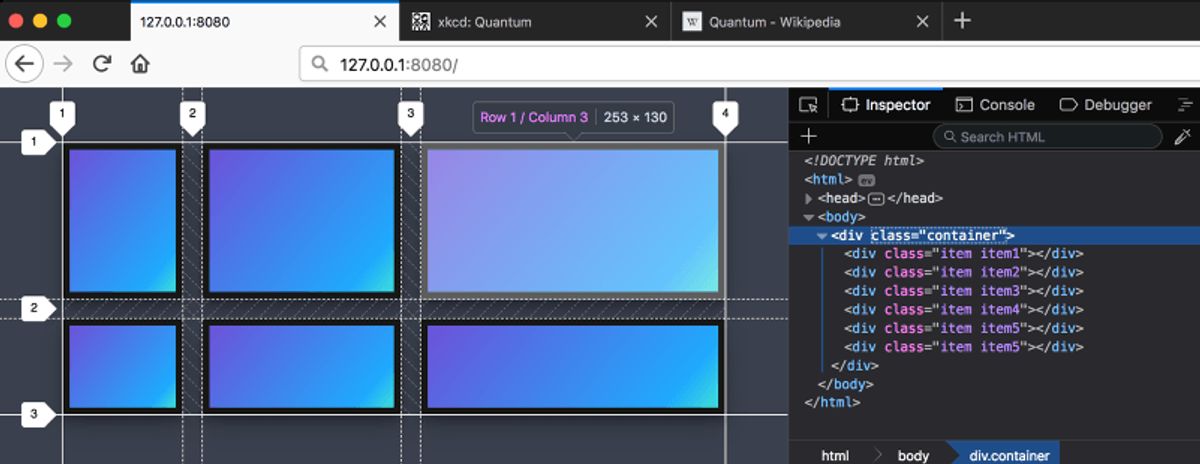
Task: Close the Quantum - Wikipedia tab
Action: coord(923,21)
